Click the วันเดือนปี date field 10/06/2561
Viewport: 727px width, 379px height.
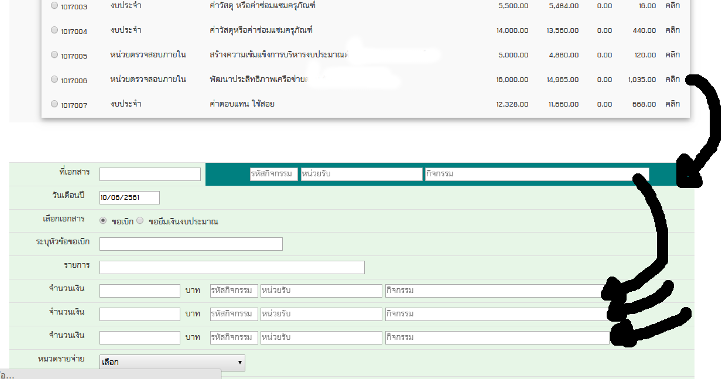[x=129, y=198]
